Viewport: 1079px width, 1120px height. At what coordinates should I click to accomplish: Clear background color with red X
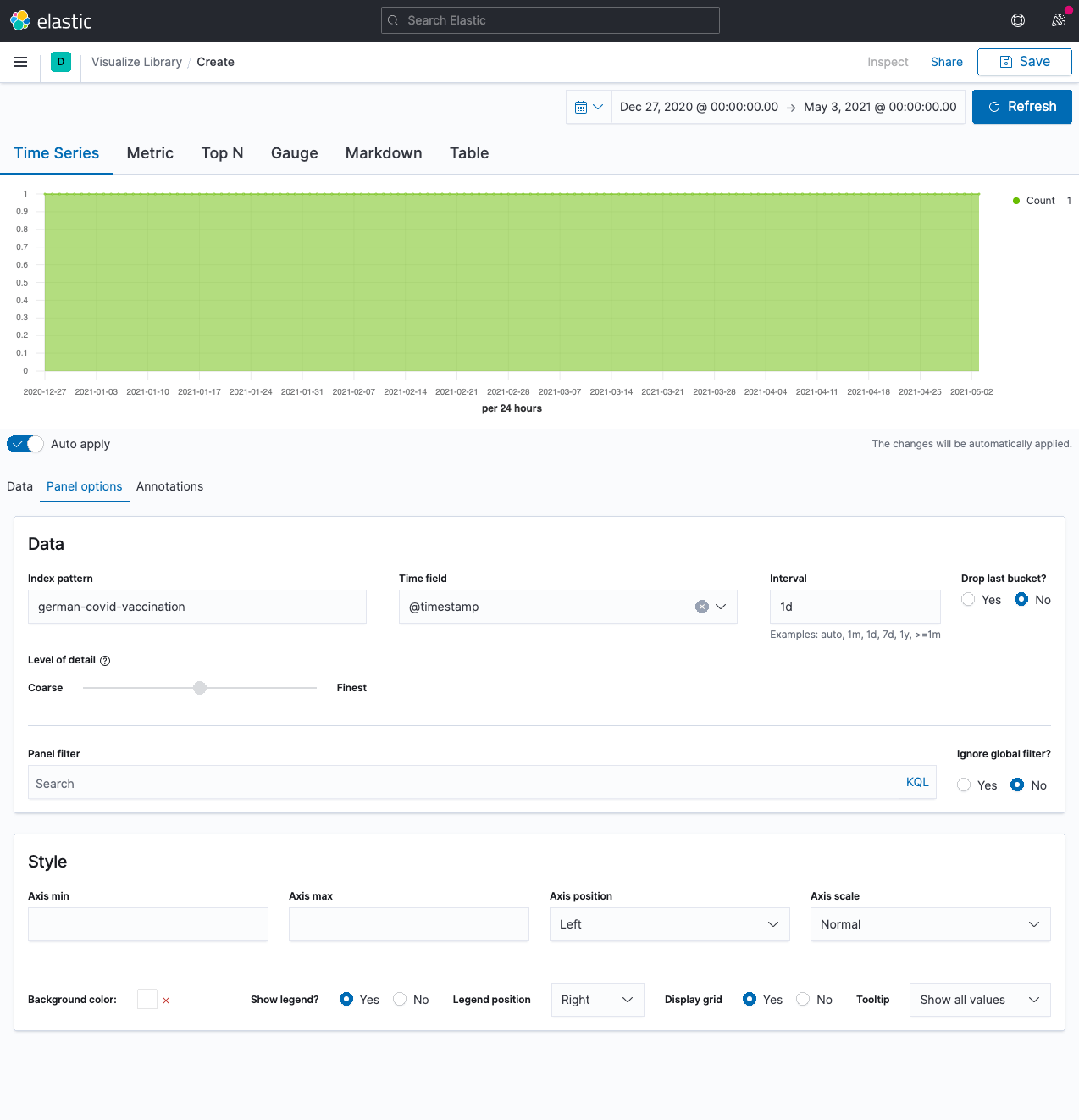[x=166, y=1001]
